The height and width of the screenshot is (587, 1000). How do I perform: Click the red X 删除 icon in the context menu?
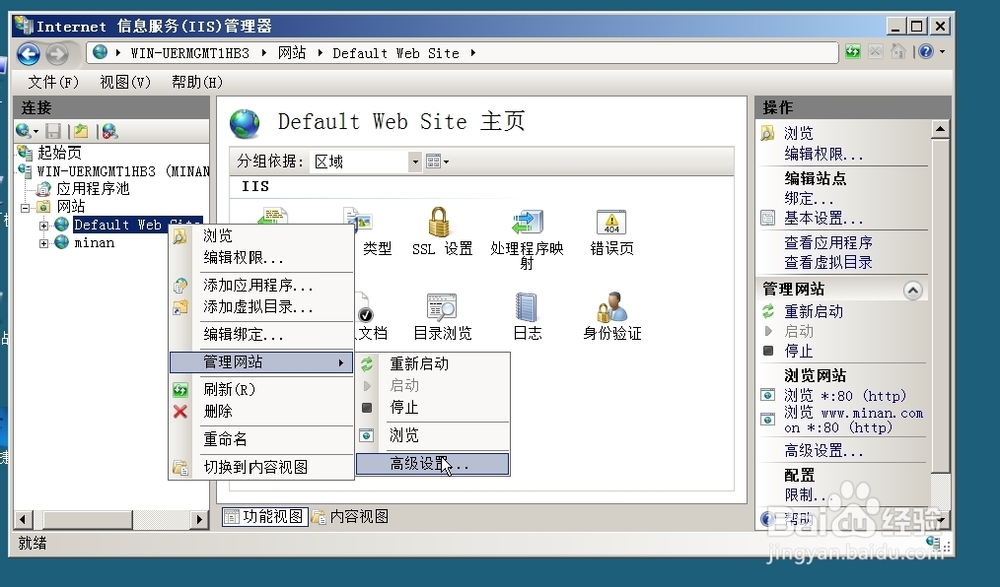point(180,412)
